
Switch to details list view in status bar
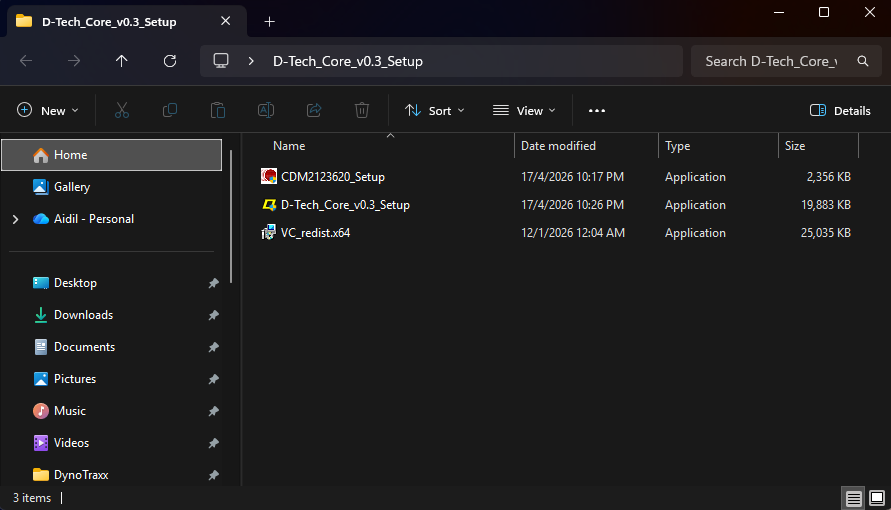click(x=853, y=498)
